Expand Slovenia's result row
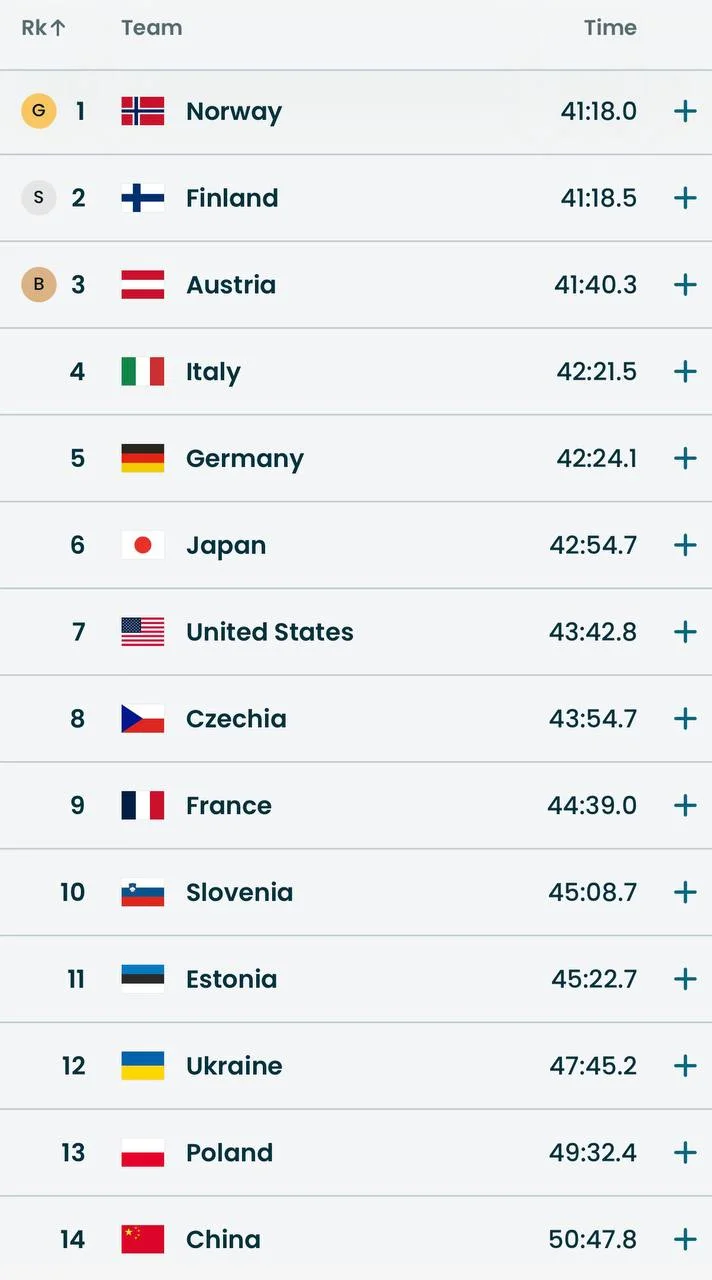The image size is (712, 1280). click(685, 892)
